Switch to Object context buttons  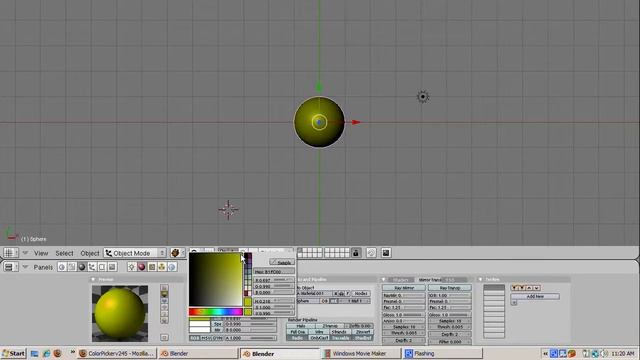click(x=92, y=267)
